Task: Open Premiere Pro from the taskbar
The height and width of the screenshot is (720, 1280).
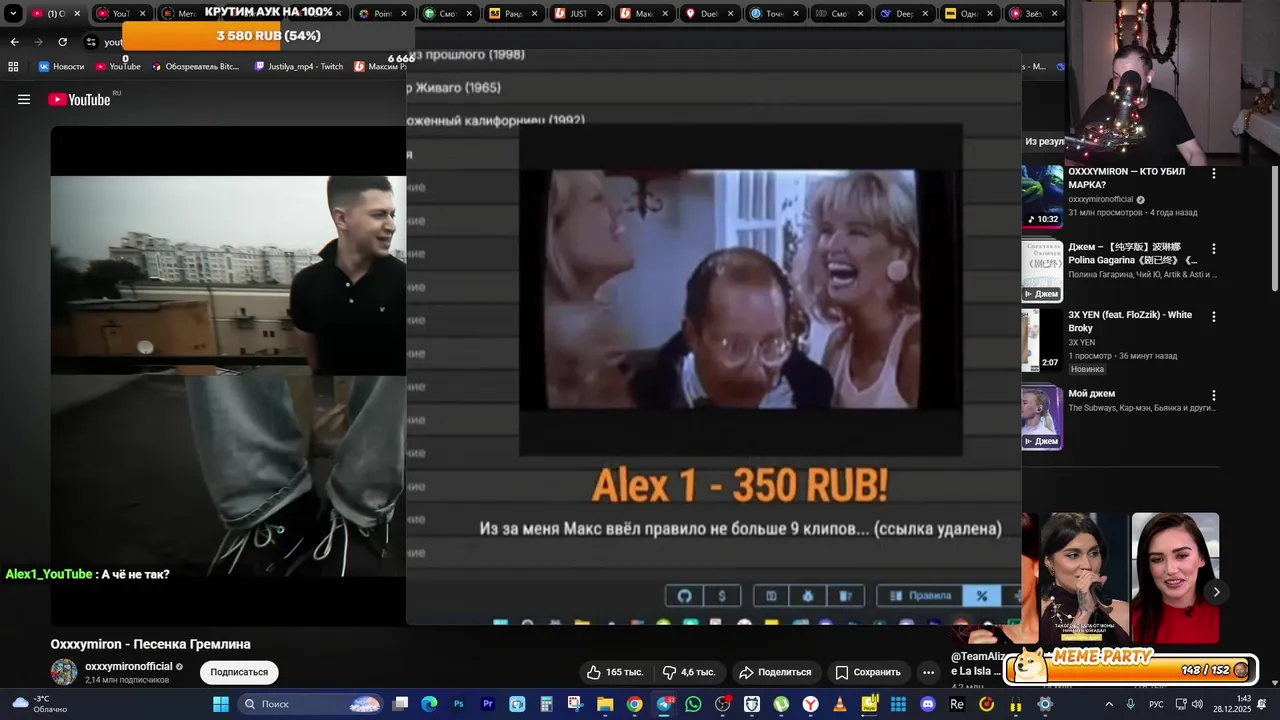Action: (x=488, y=704)
